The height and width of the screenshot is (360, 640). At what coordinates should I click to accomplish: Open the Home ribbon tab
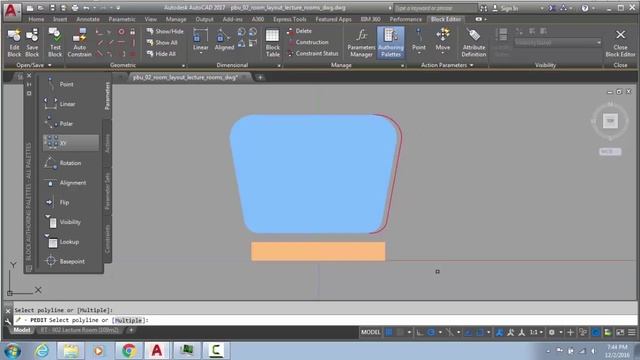pyautogui.click(x=36, y=19)
